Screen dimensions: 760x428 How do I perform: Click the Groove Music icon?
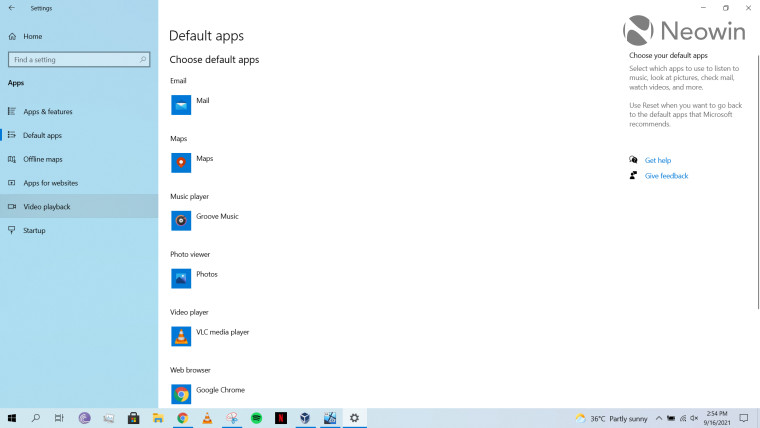[181, 221]
